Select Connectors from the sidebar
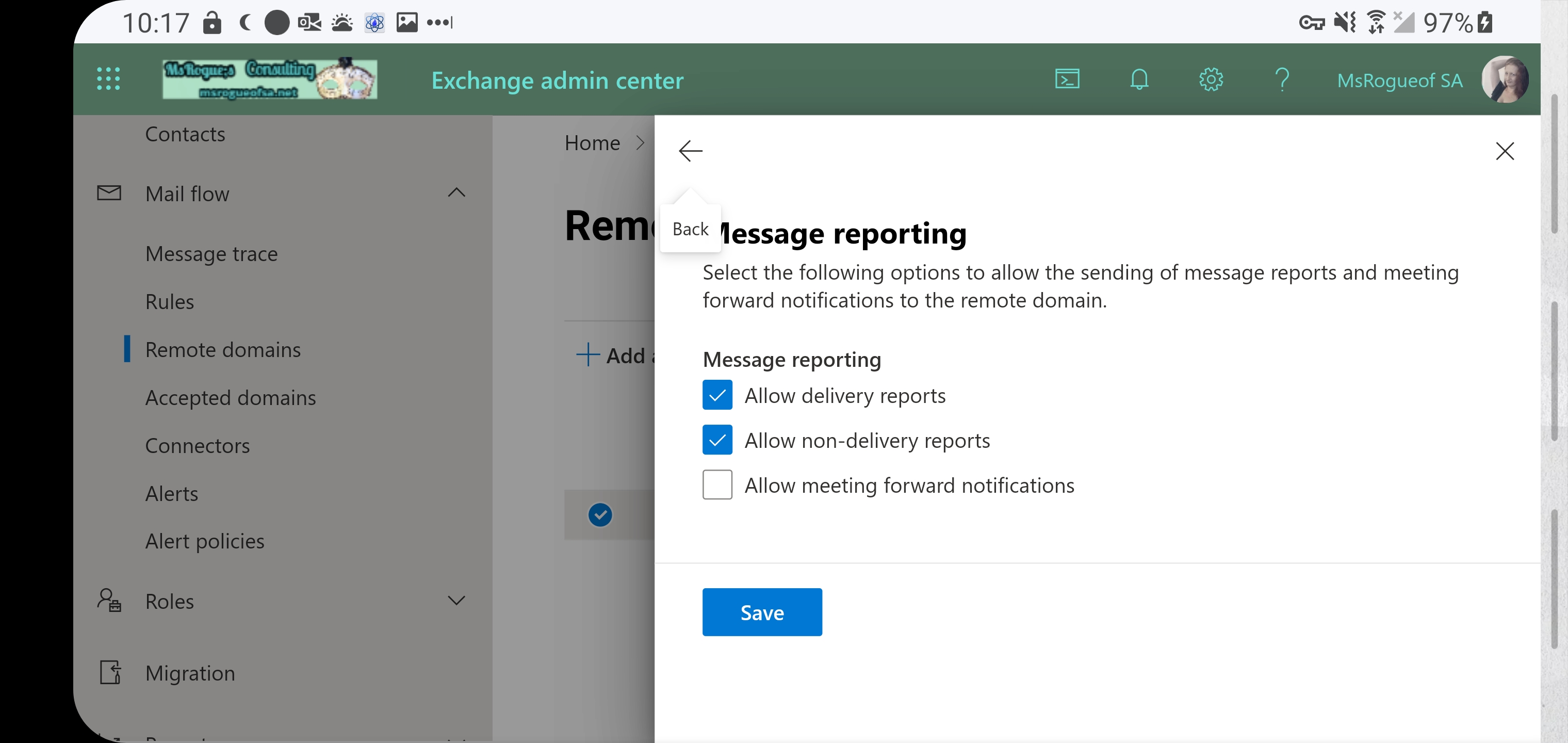The image size is (1568, 743). (x=197, y=445)
